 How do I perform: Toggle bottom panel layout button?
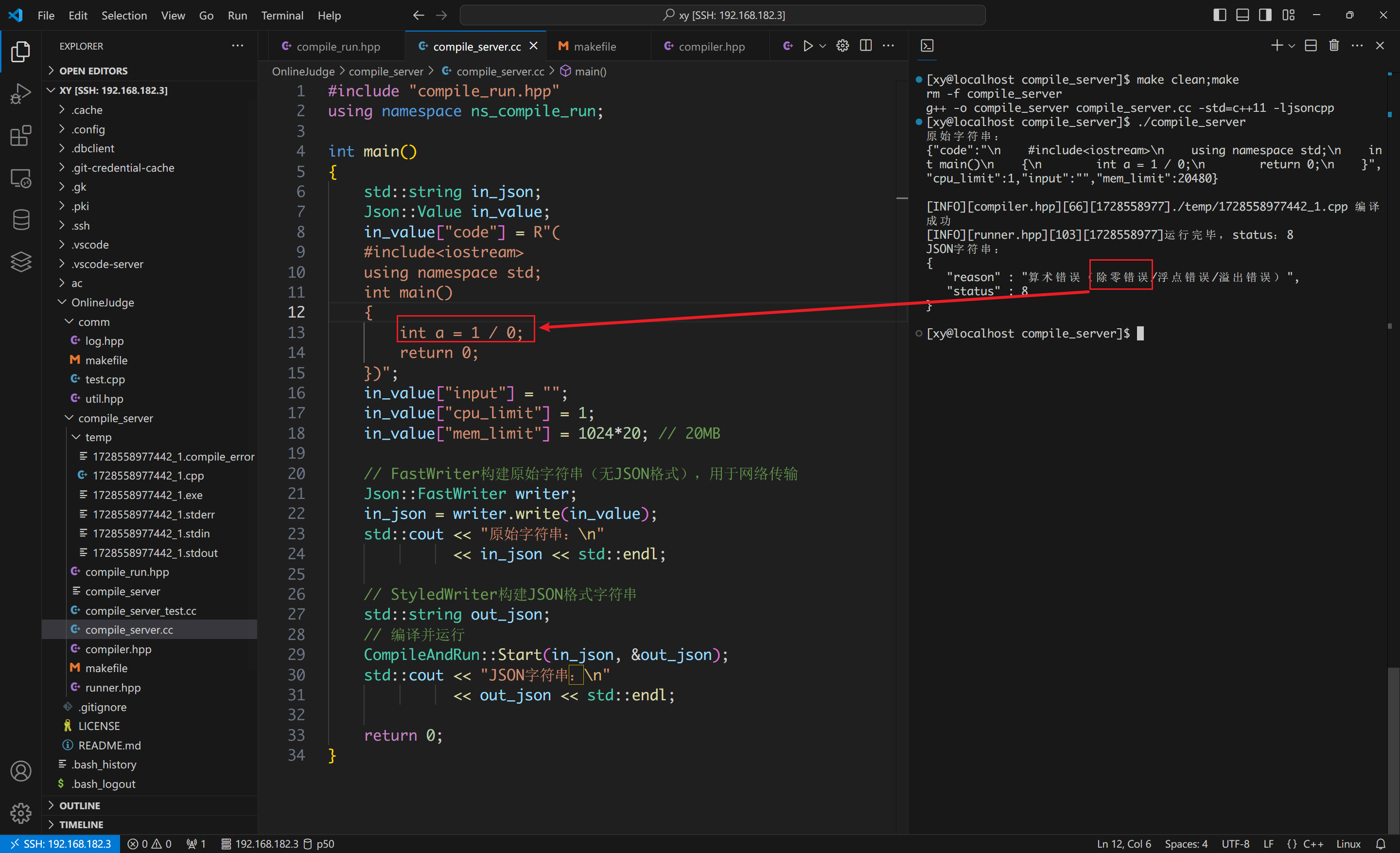pos(1242,16)
